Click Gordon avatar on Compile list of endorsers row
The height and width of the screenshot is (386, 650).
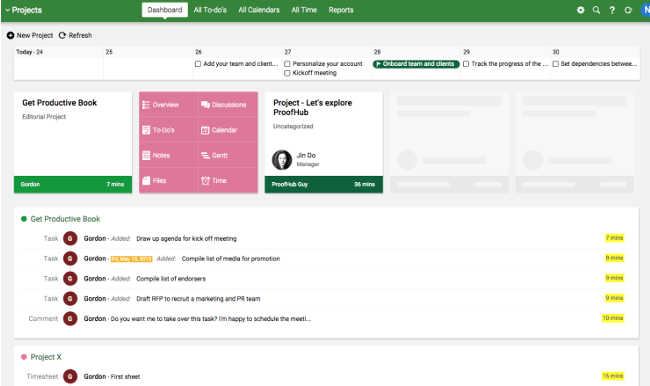[x=70, y=278]
